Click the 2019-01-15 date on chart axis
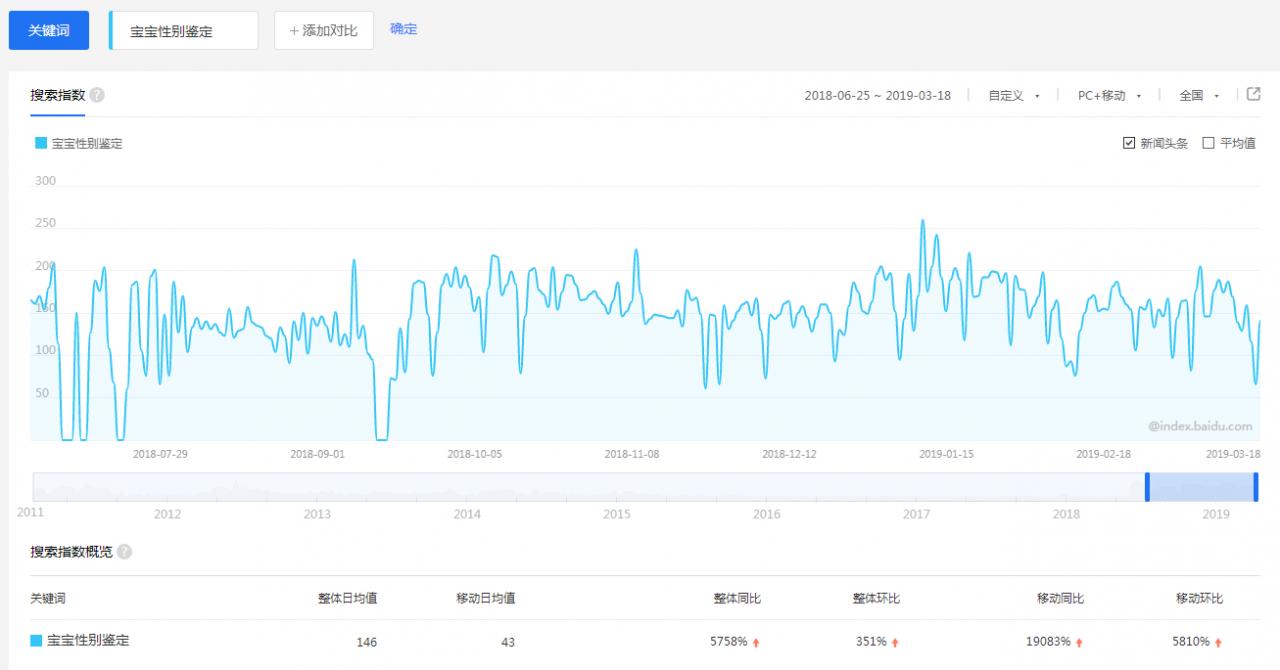This screenshot has height=670, width=1280. coord(946,453)
